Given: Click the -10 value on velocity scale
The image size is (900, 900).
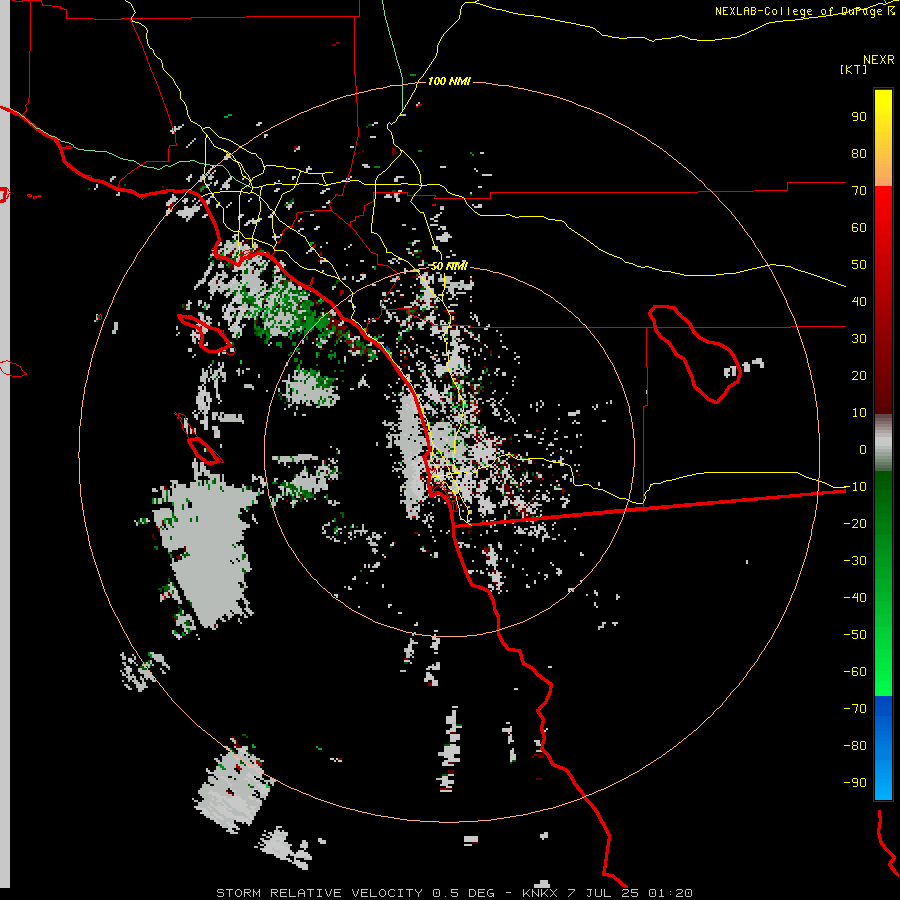Looking at the screenshot, I should point(855,487).
